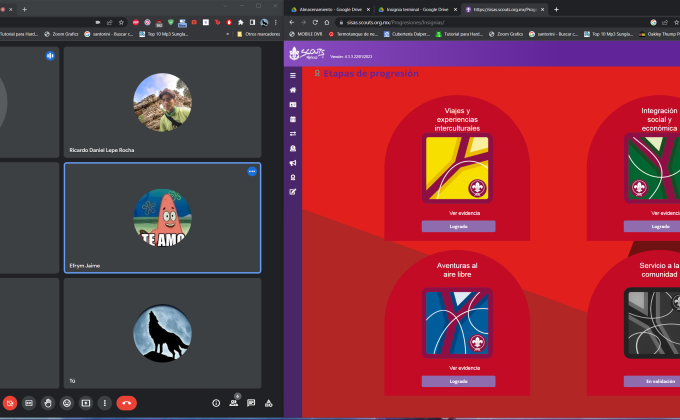
Task: Click the home icon in Scouts sidebar
Action: tap(293, 90)
